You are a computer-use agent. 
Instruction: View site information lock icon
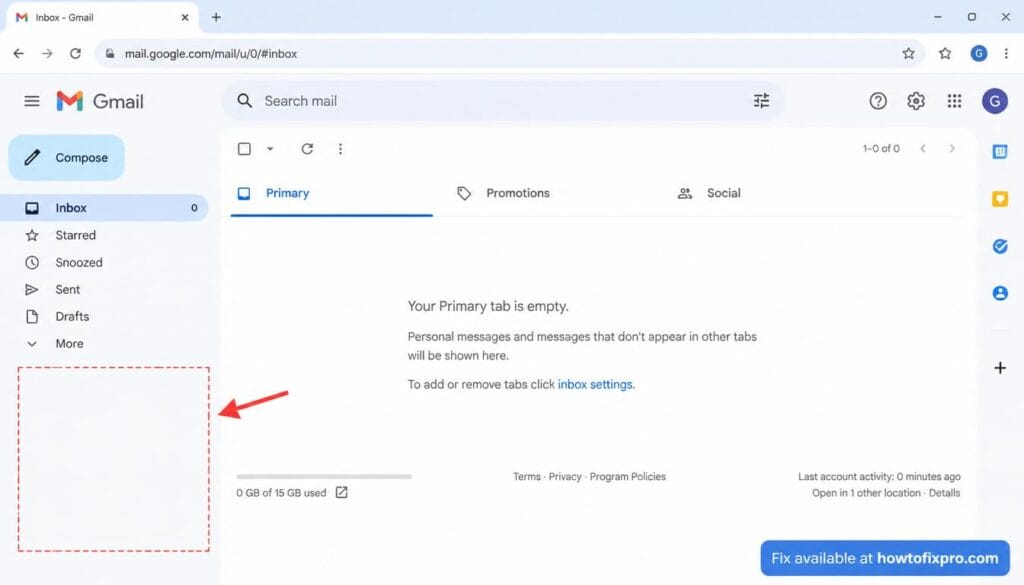(110, 54)
